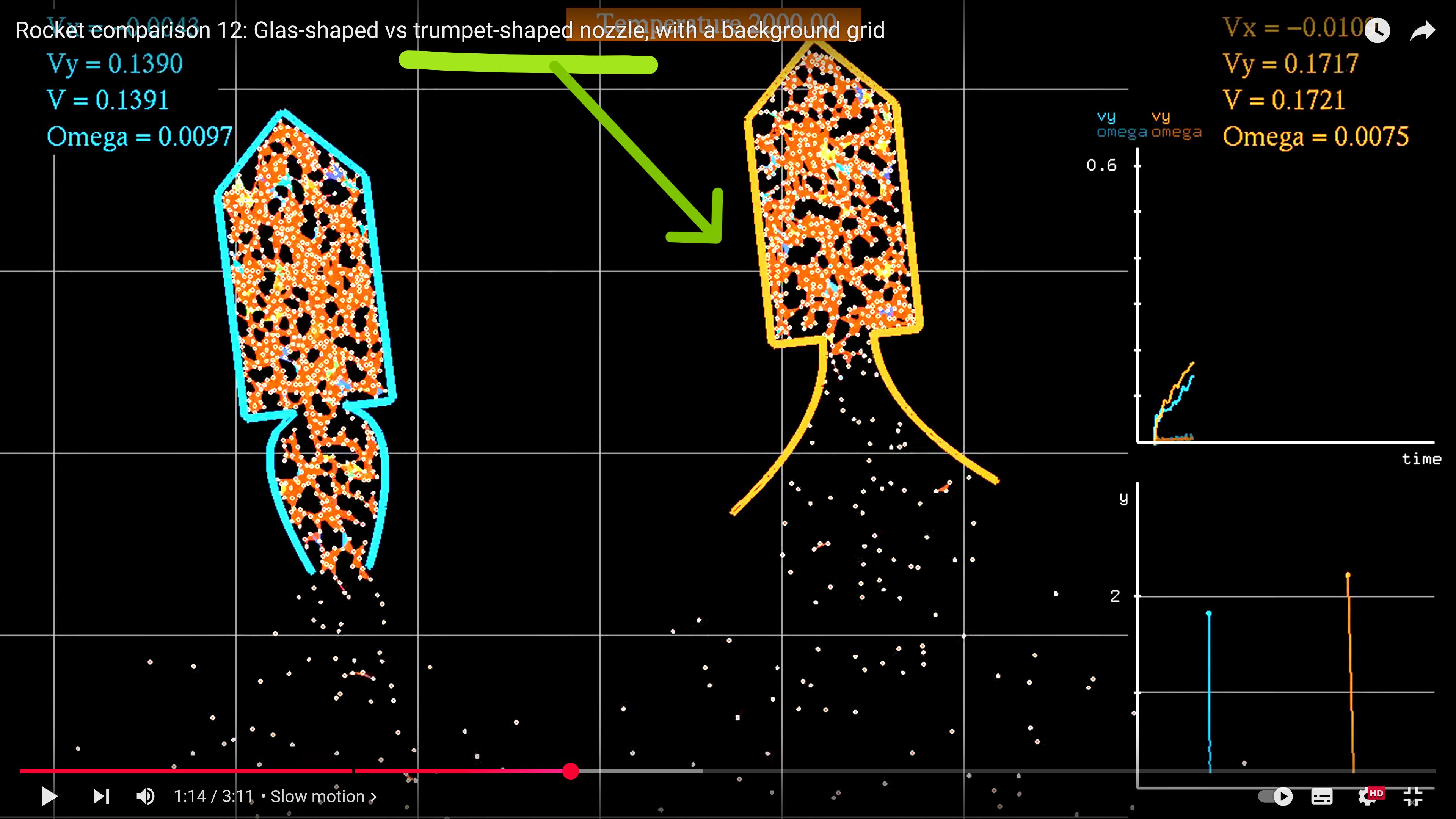The image size is (1456, 819).
Task: Jump to the first chapter segment
Action: (x=187, y=771)
